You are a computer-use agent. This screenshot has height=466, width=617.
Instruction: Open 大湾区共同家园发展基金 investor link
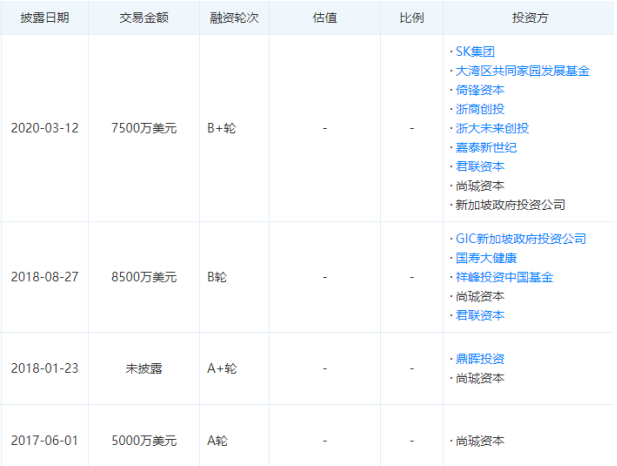[523, 71]
